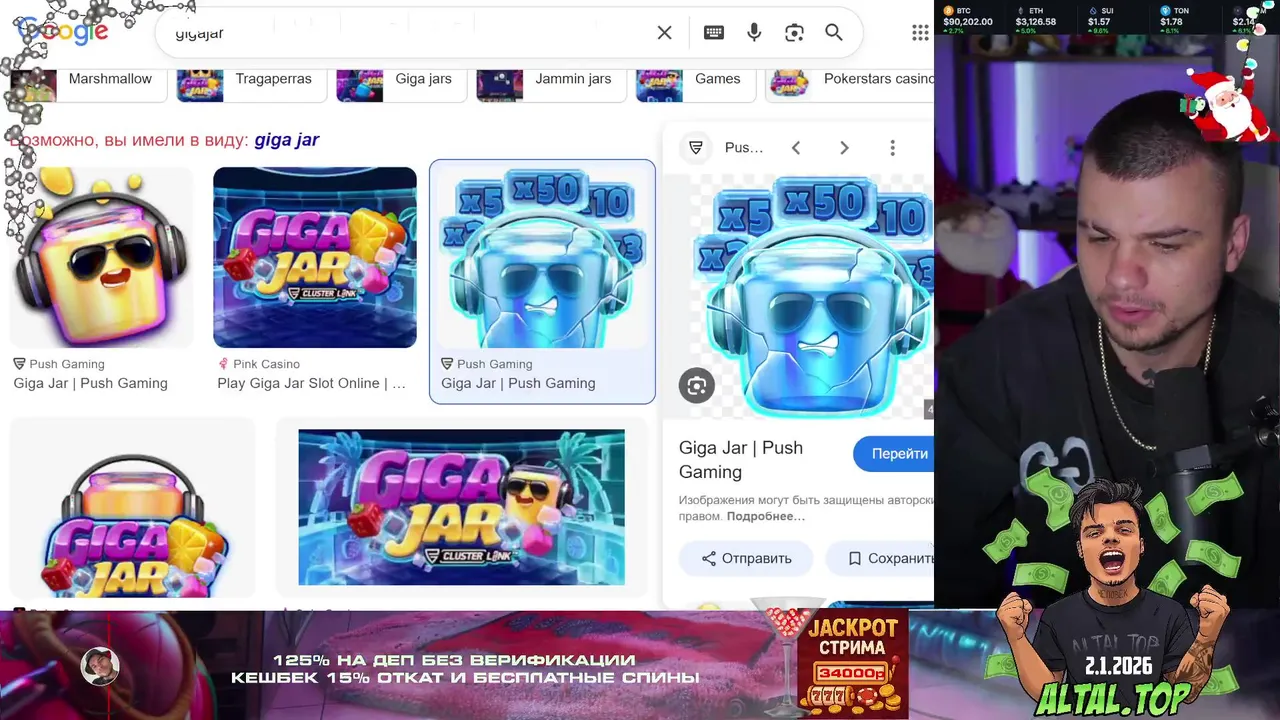Click the 'giga jar' spelling suggestion link
Screen dimensions: 1280x720
(286, 140)
